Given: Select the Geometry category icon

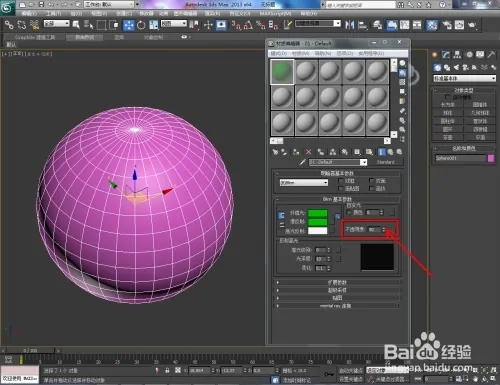Looking at the screenshot, I should click(438, 68).
